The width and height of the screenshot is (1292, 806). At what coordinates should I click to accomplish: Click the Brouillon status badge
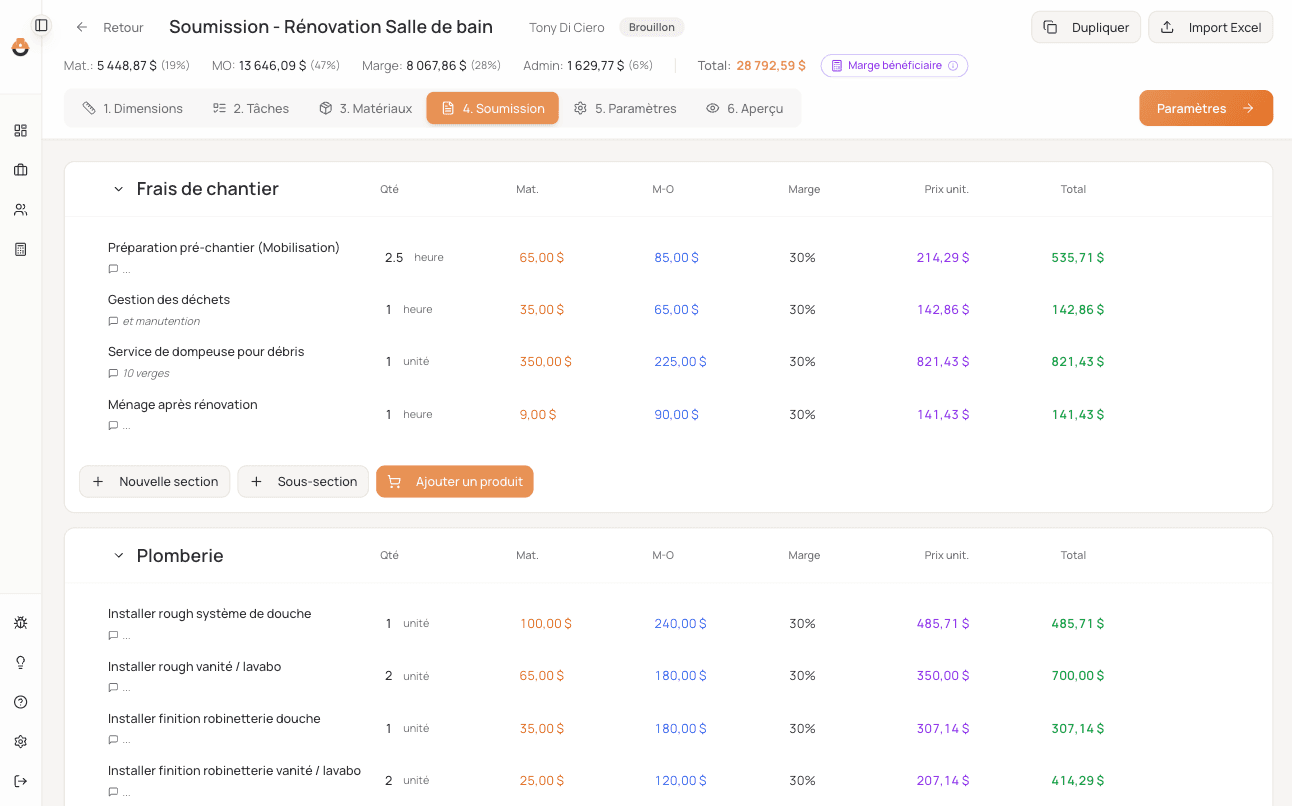pos(651,27)
